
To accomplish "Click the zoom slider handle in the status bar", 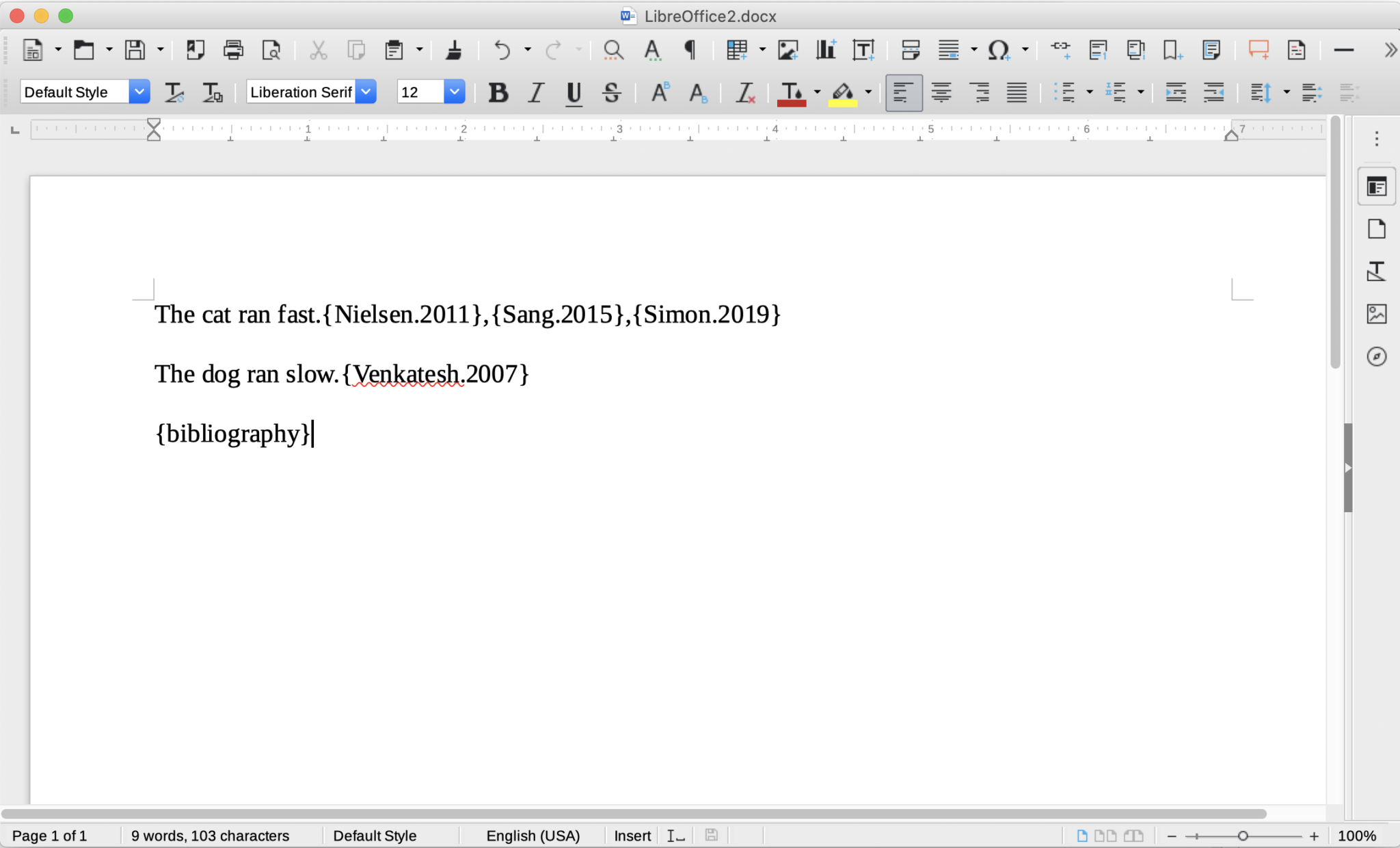I will pyautogui.click(x=1243, y=836).
